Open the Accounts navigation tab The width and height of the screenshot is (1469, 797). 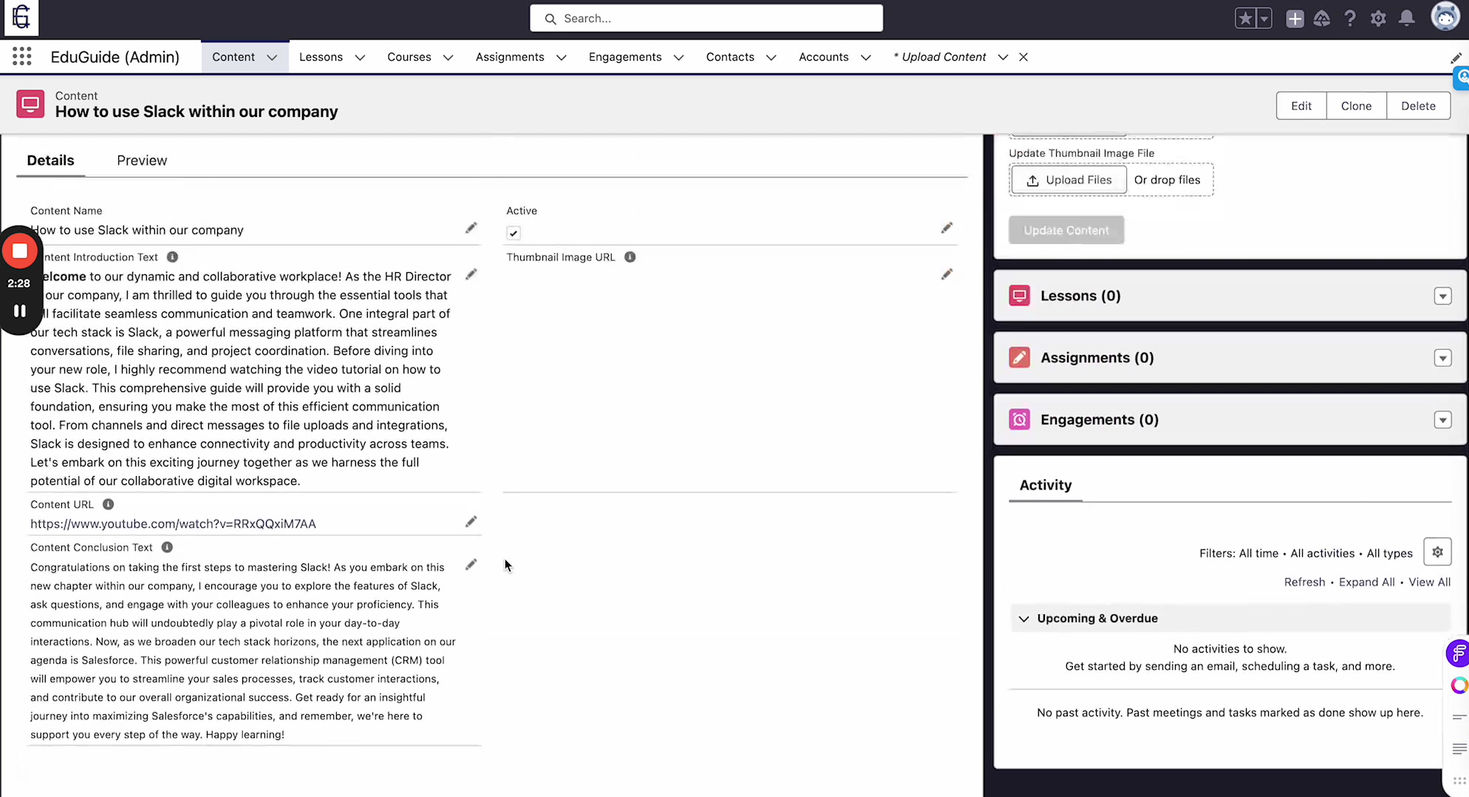[824, 57]
